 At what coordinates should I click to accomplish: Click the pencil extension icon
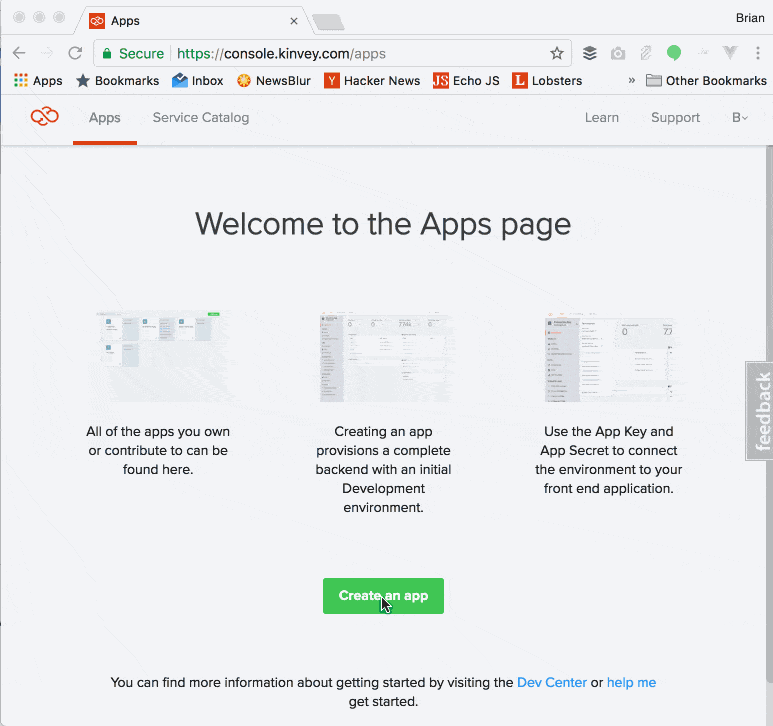(x=645, y=53)
